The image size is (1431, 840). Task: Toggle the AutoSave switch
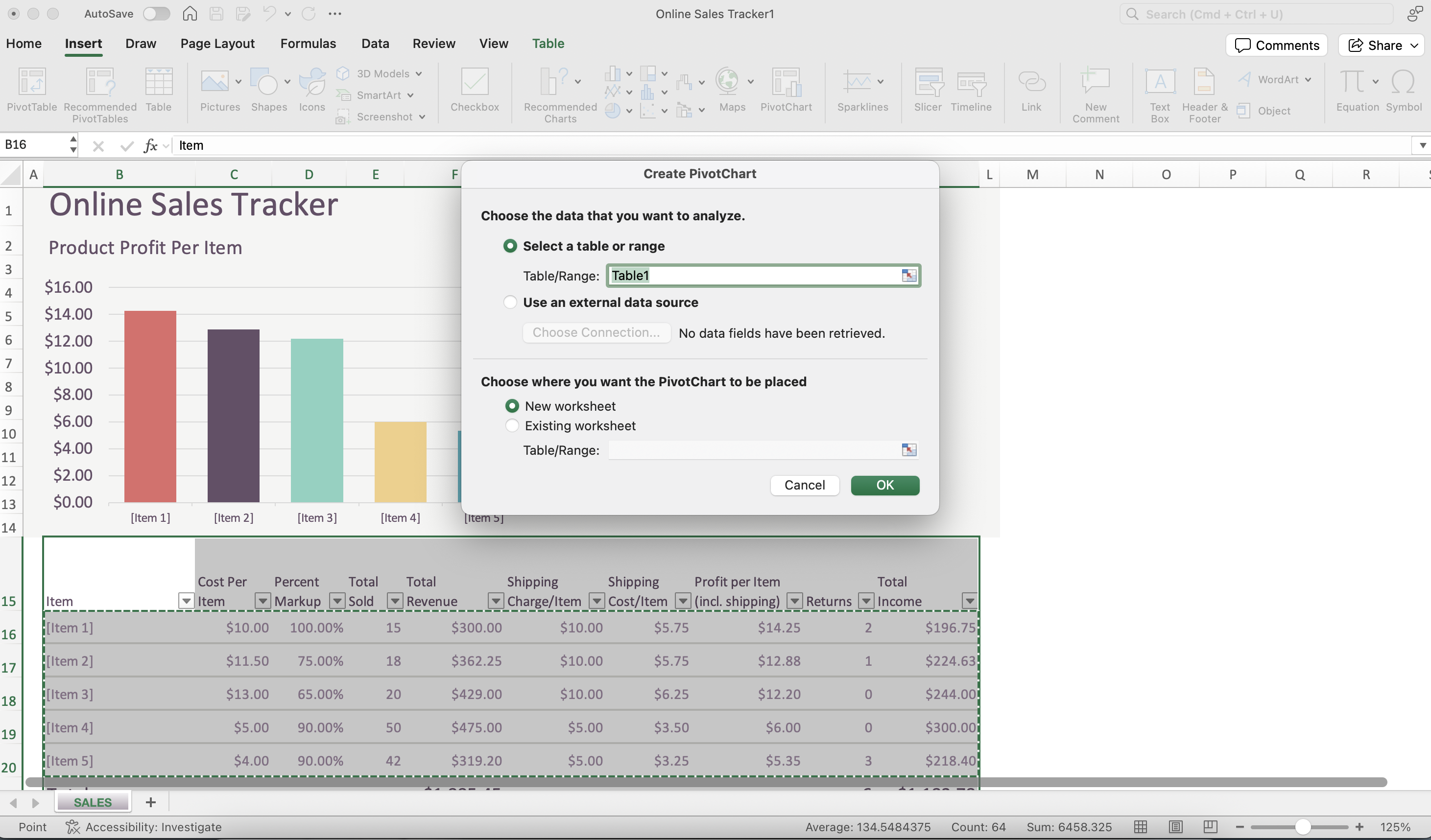(x=156, y=14)
